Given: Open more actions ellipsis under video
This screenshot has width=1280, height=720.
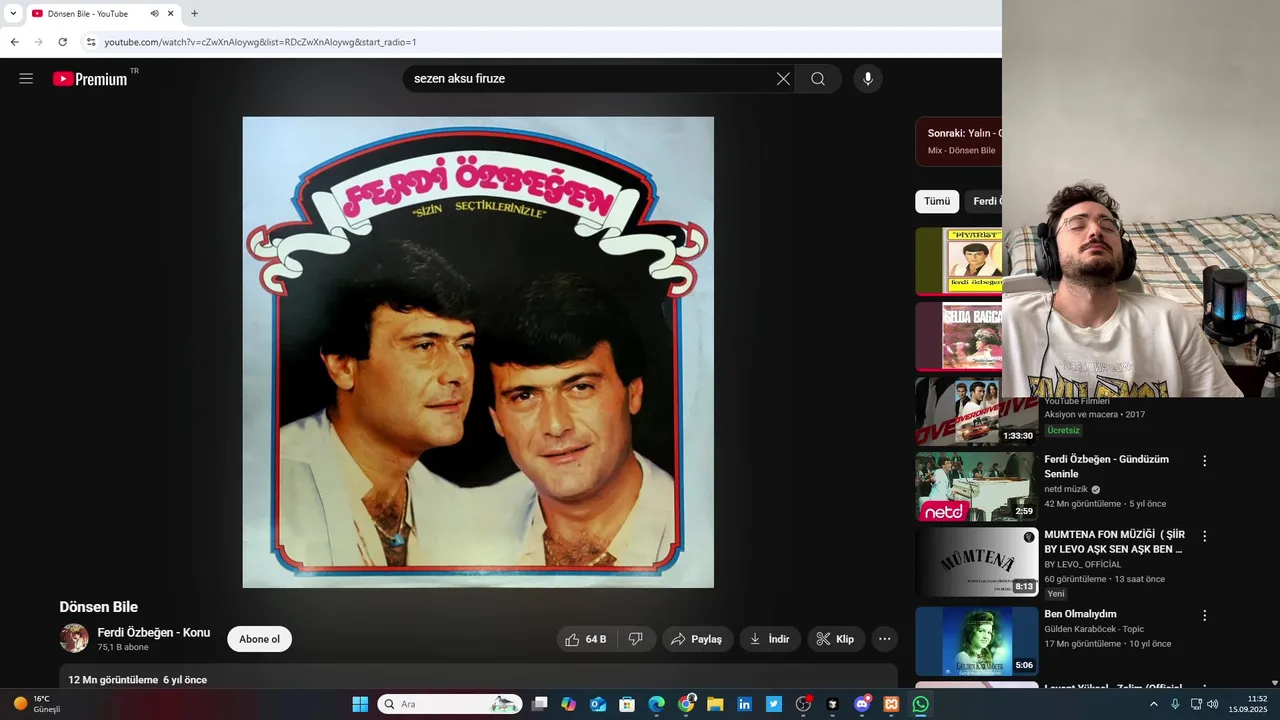Looking at the screenshot, I should coord(884,639).
